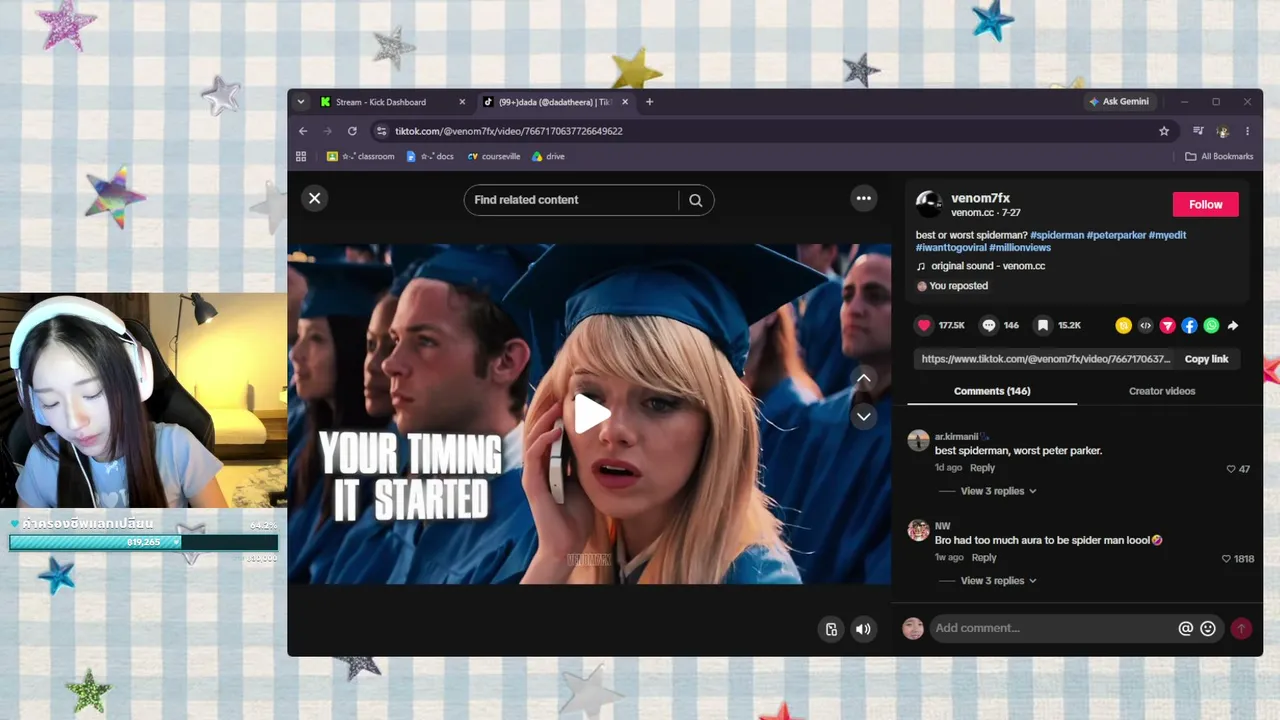Open the Chrome three-dot menu
This screenshot has height=720, width=1280.
[x=1247, y=131]
